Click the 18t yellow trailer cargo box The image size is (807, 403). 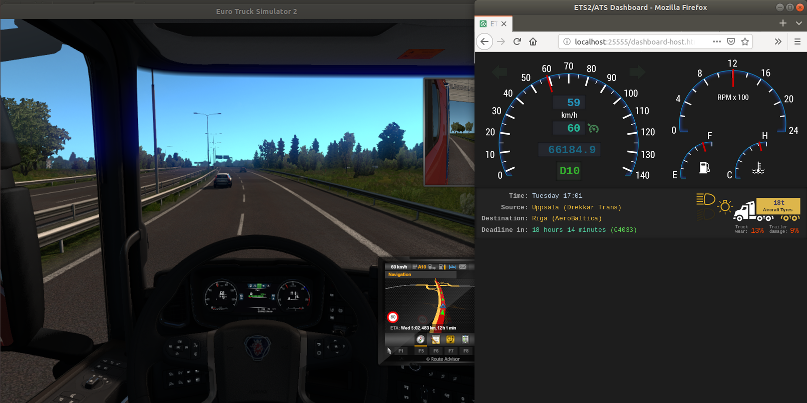coord(778,206)
